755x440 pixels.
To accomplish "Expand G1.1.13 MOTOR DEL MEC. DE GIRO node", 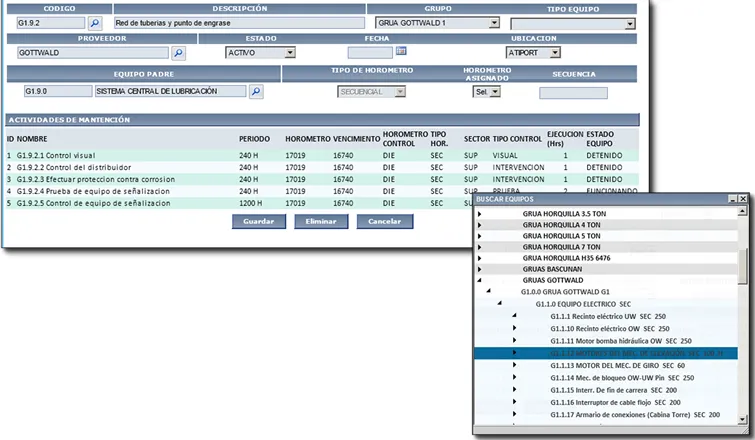I will pos(514,365).
